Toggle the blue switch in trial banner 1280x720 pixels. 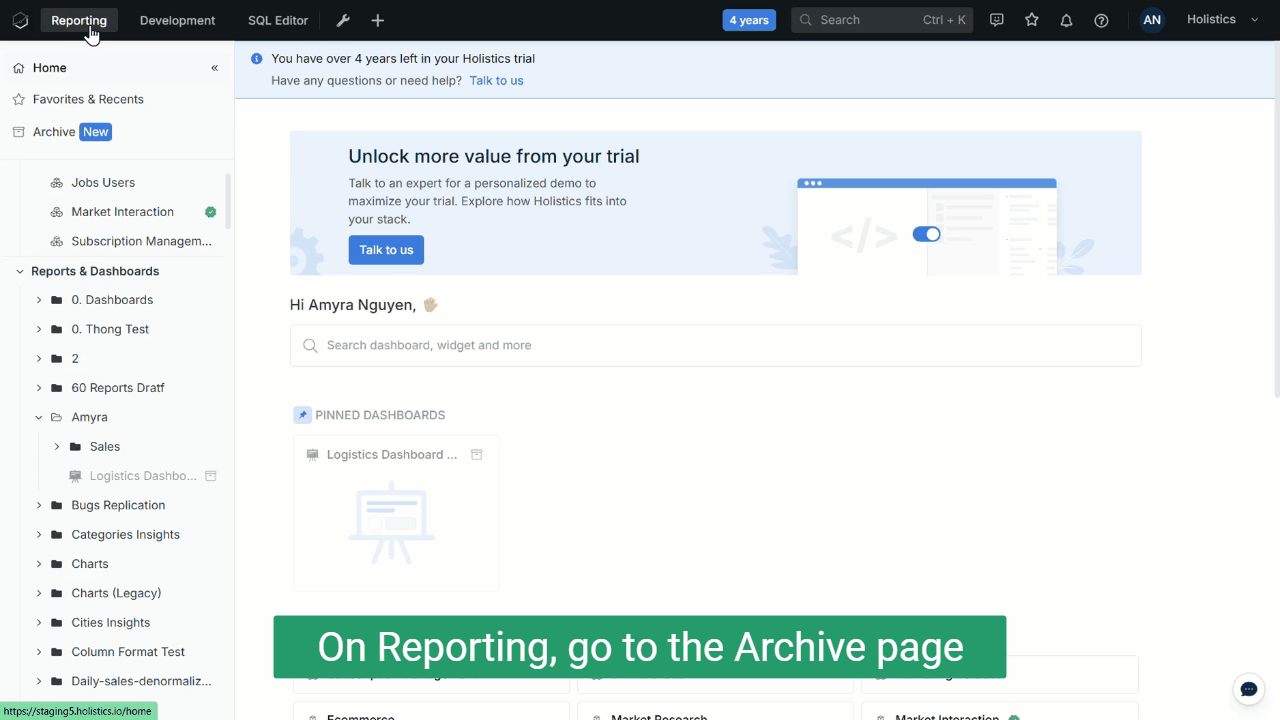[926, 234]
